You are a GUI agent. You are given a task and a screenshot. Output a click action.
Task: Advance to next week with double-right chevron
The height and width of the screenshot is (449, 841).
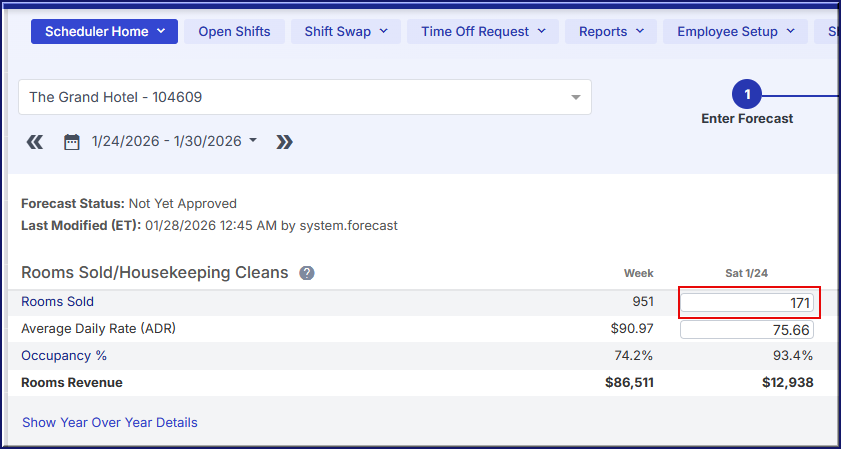pyautogui.click(x=284, y=142)
